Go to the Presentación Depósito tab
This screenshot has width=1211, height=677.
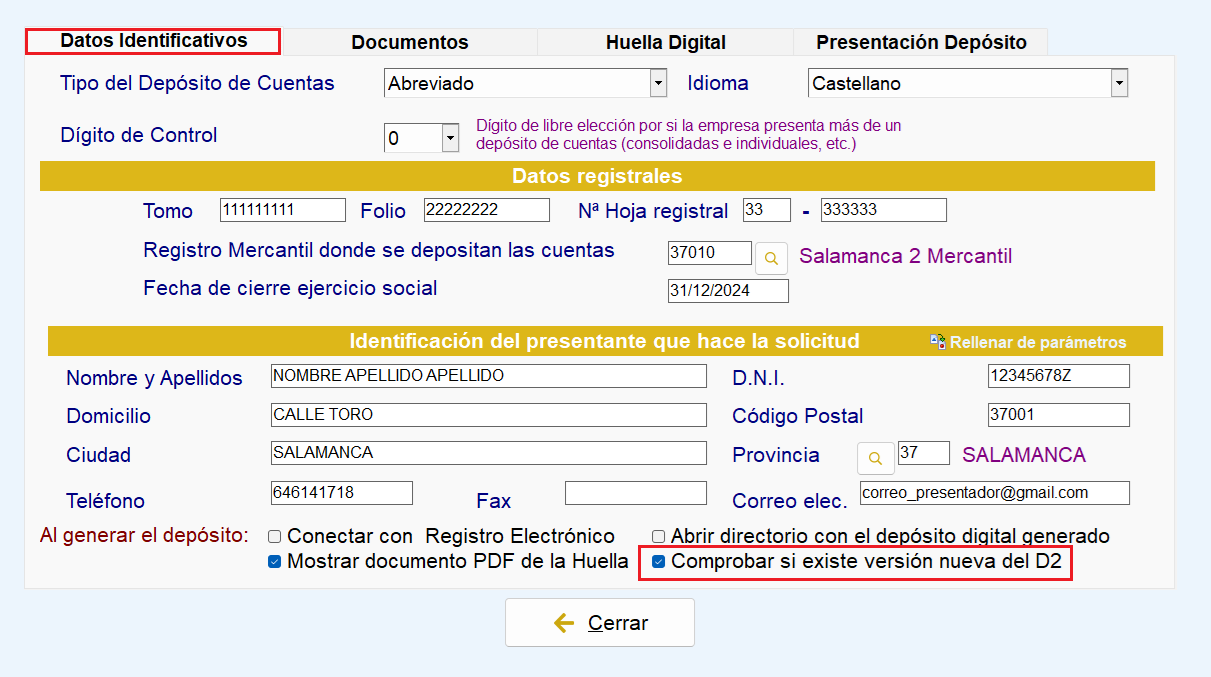click(921, 42)
